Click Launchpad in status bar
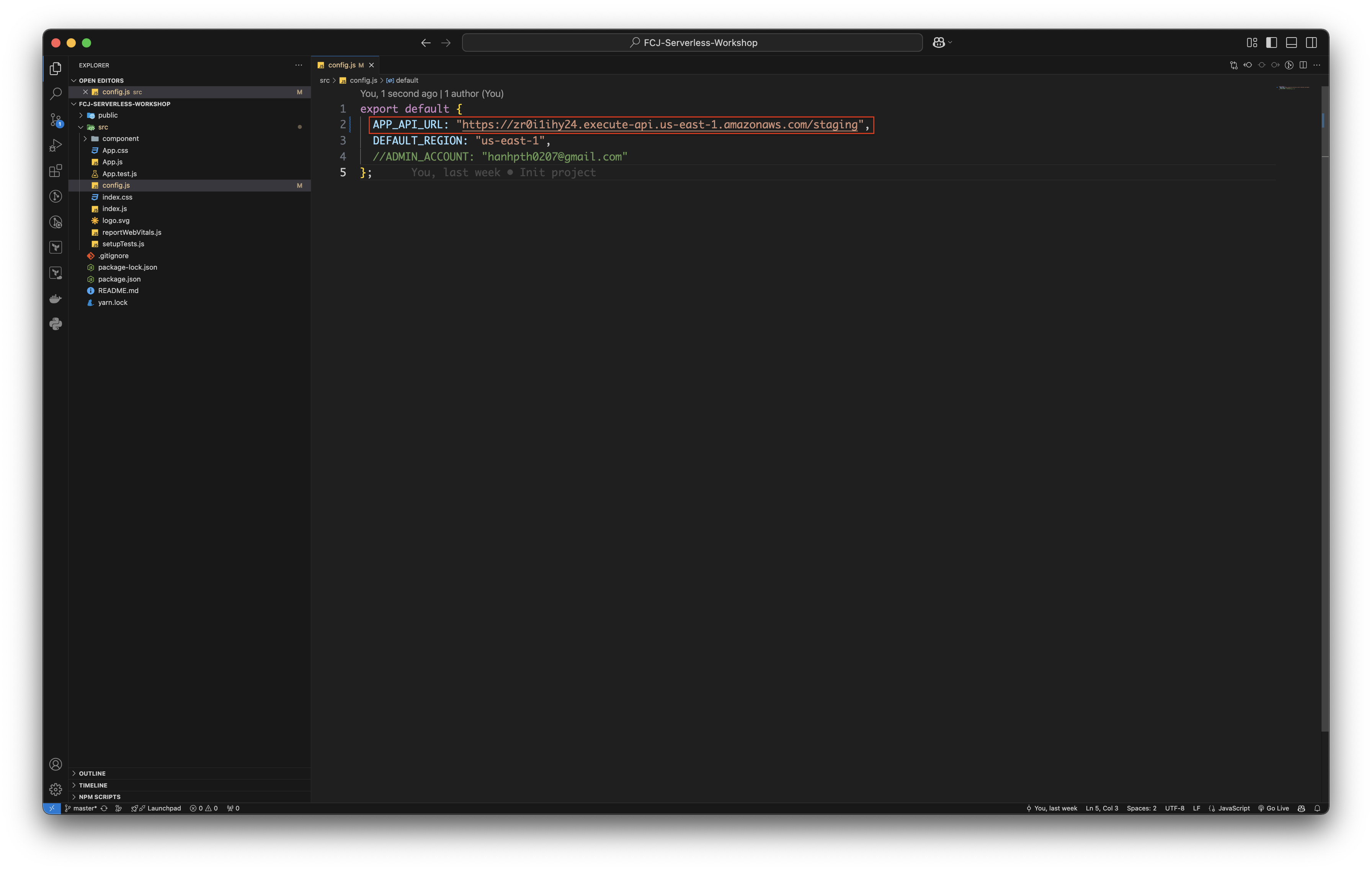Image resolution: width=1372 pixels, height=871 pixels. (156, 808)
